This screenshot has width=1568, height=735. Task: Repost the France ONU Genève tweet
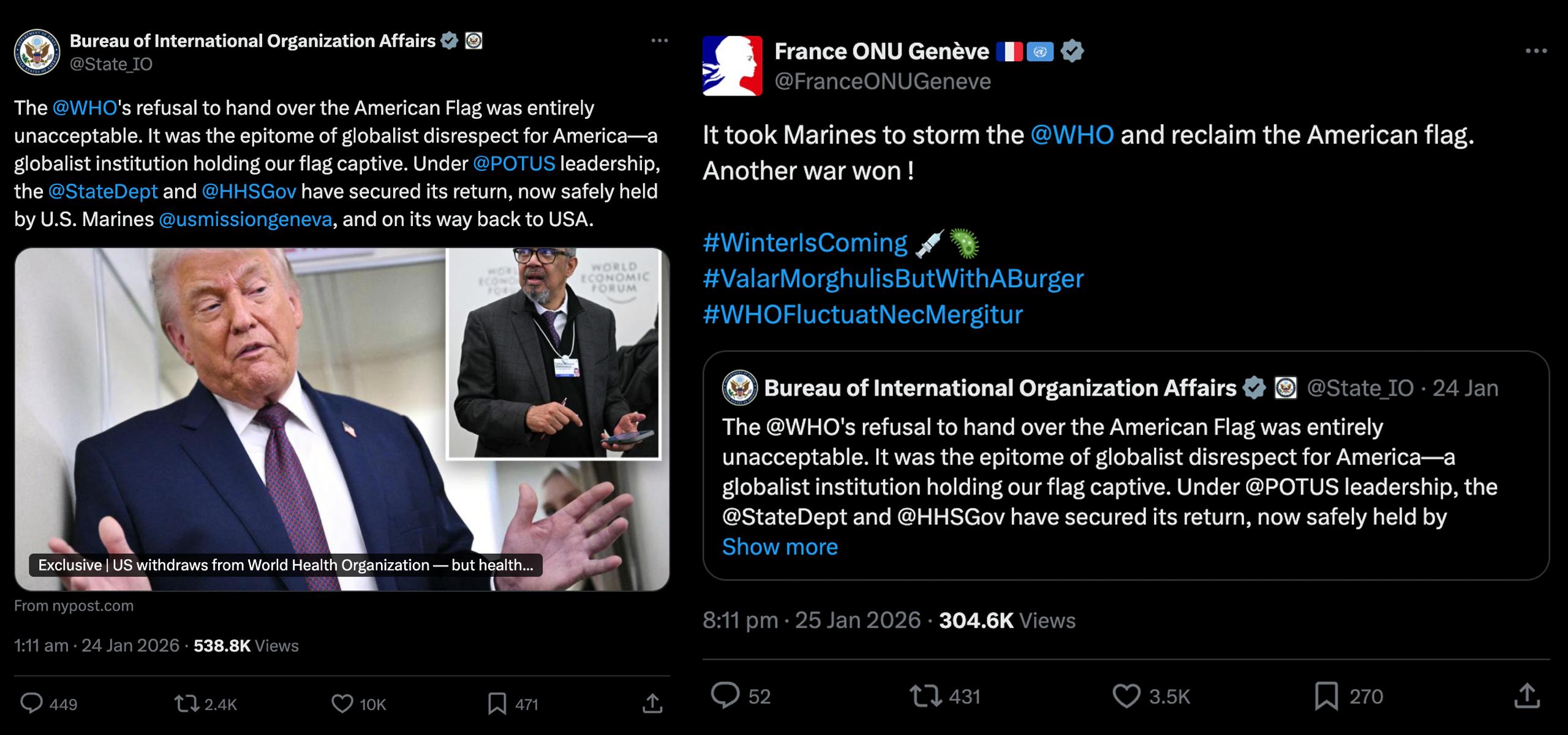925,696
